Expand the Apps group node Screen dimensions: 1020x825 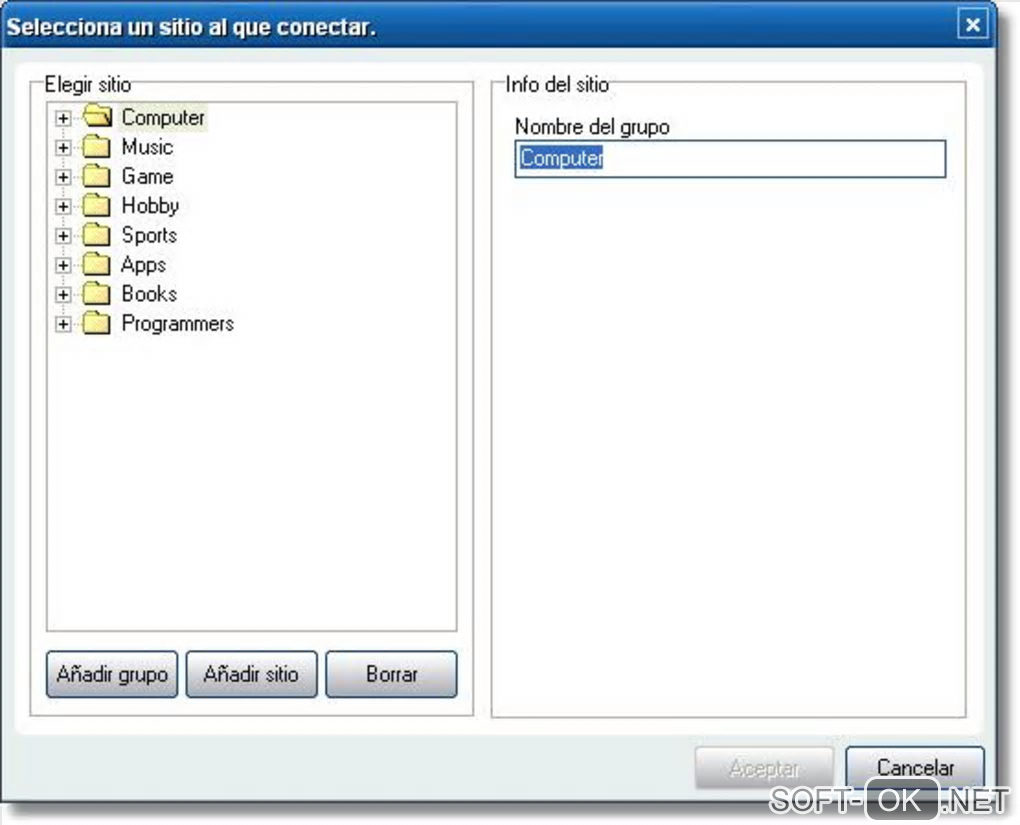63,265
